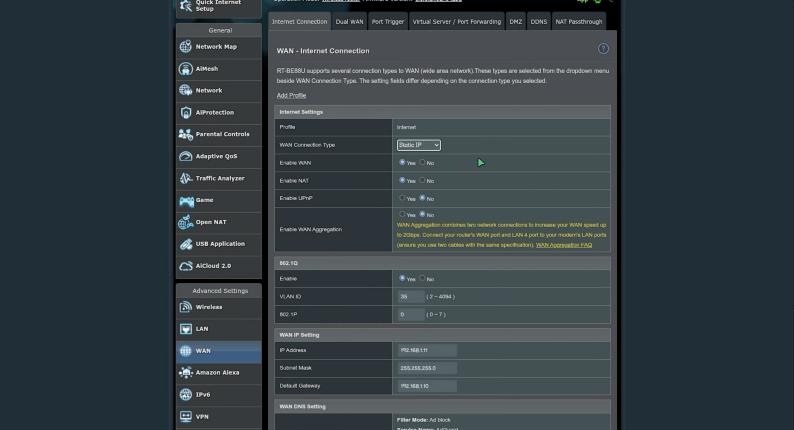The image size is (794, 430).
Task: Open the VPN sidebar icon
Action: pyautogui.click(x=186, y=416)
